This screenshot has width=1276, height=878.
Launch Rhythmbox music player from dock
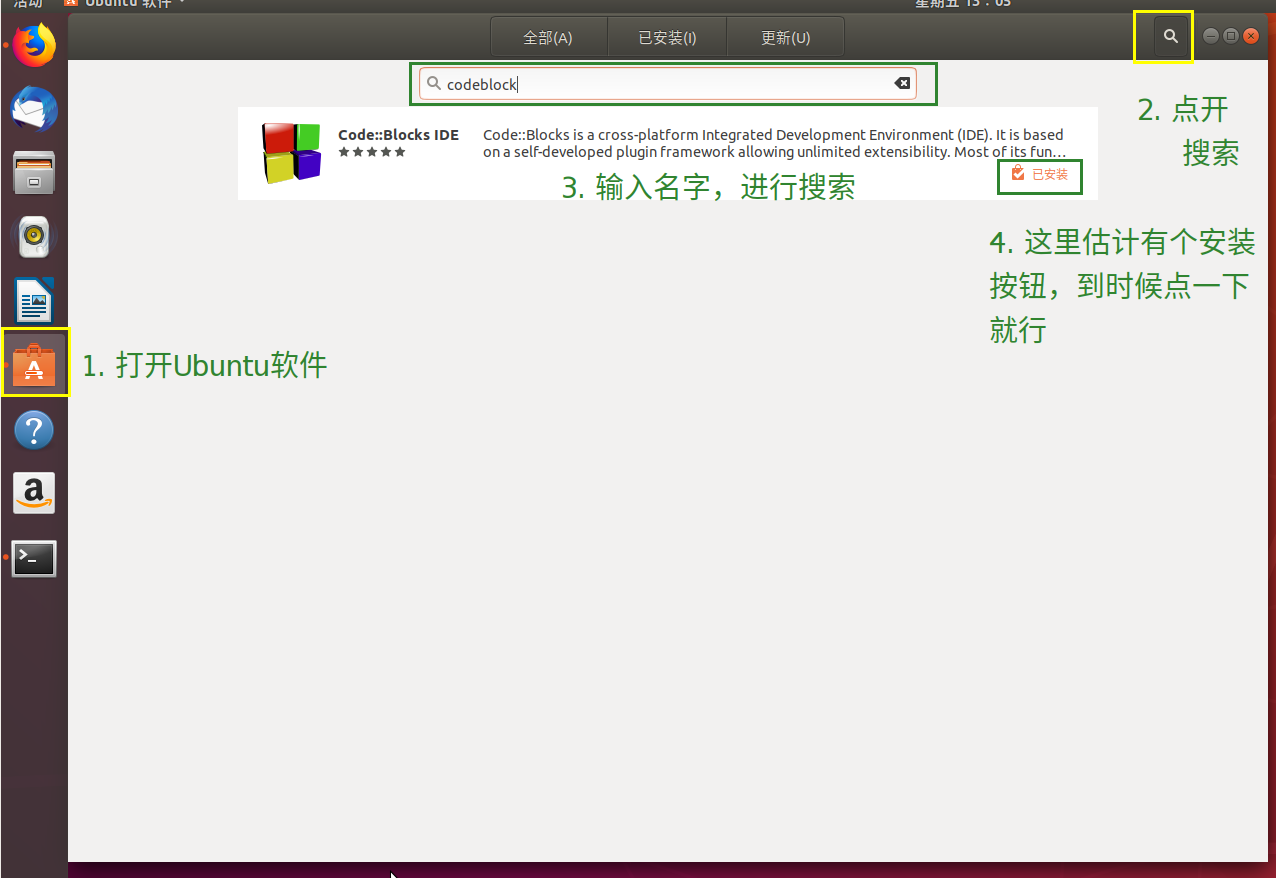(34, 236)
